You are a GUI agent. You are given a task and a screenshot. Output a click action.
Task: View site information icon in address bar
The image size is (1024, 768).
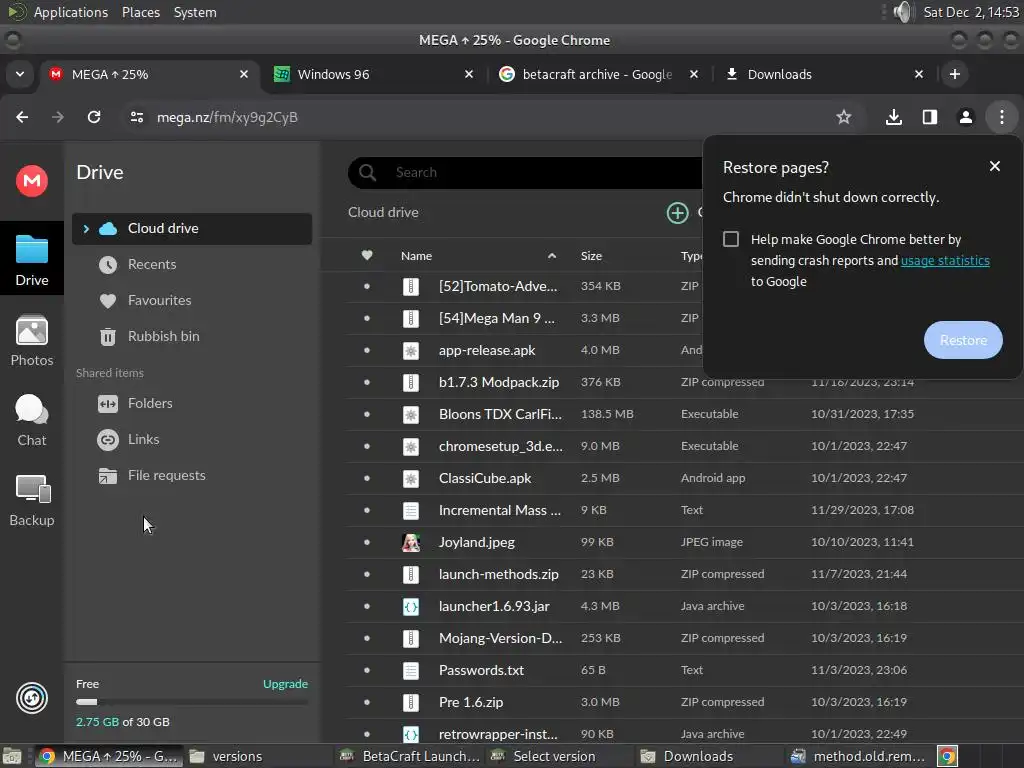tap(136, 117)
